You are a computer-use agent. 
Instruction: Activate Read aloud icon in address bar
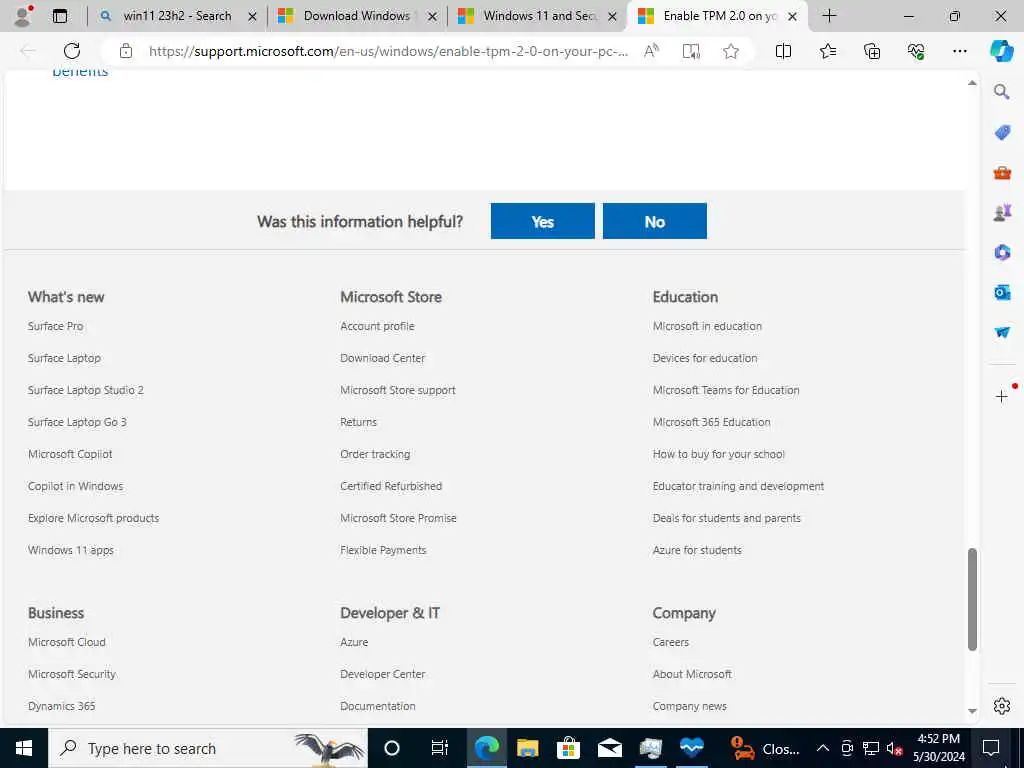click(651, 51)
